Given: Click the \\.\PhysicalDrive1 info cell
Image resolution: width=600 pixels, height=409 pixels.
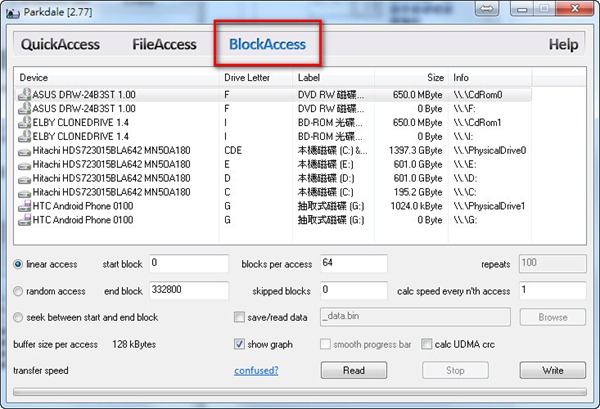Looking at the screenshot, I should [489, 206].
